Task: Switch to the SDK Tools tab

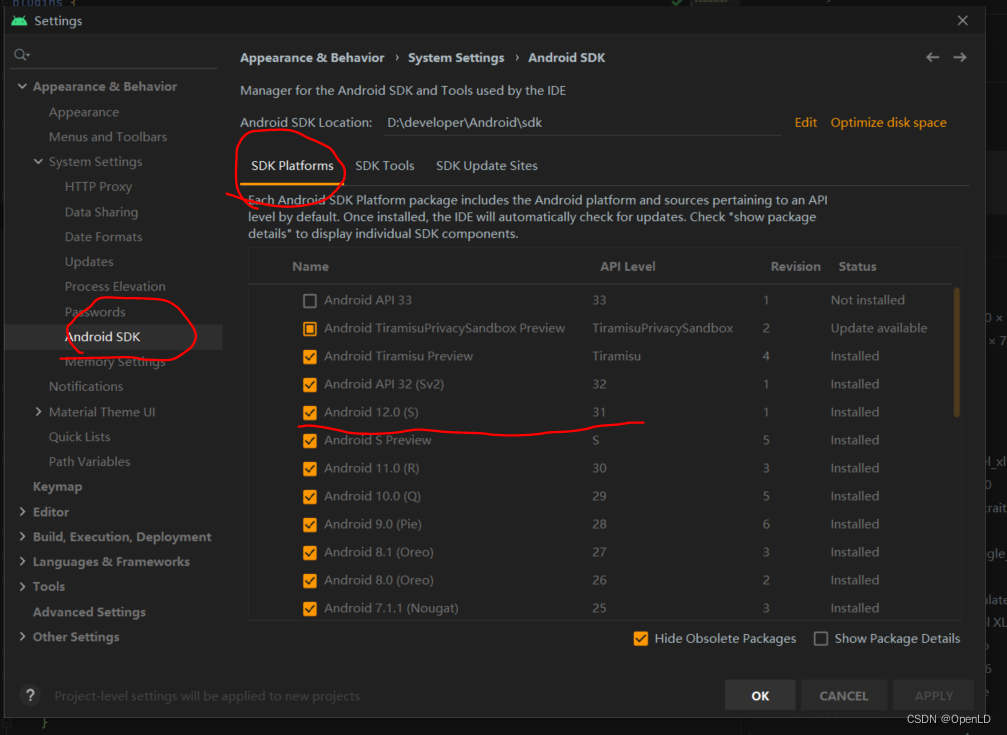Action: 384,166
